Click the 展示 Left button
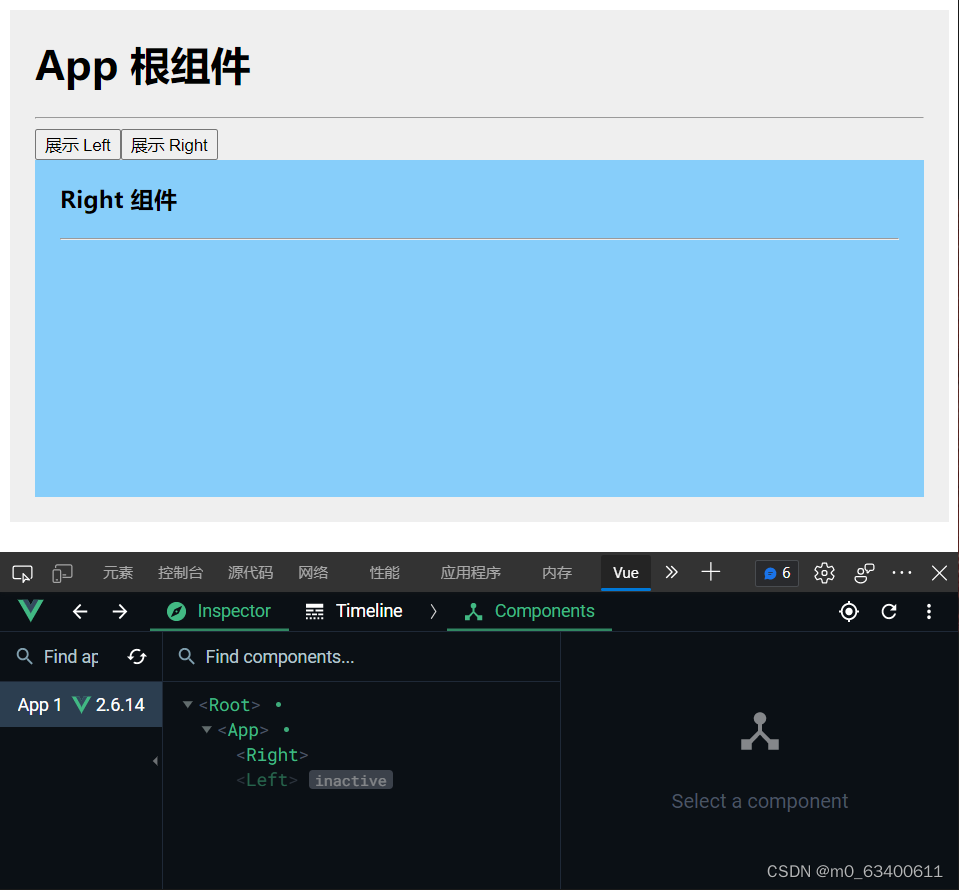959x890 pixels. pos(77,144)
